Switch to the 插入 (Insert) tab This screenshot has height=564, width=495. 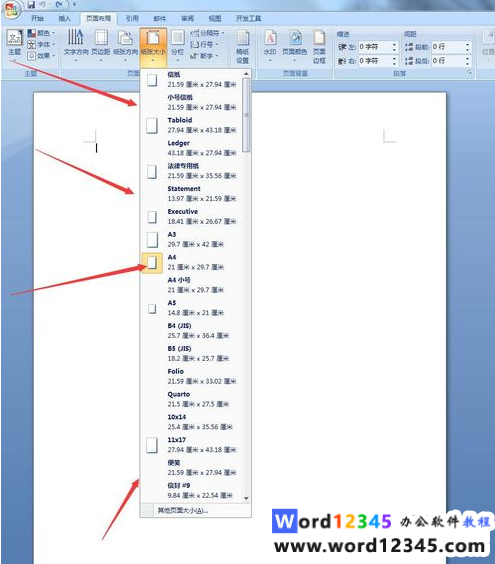[x=65, y=18]
